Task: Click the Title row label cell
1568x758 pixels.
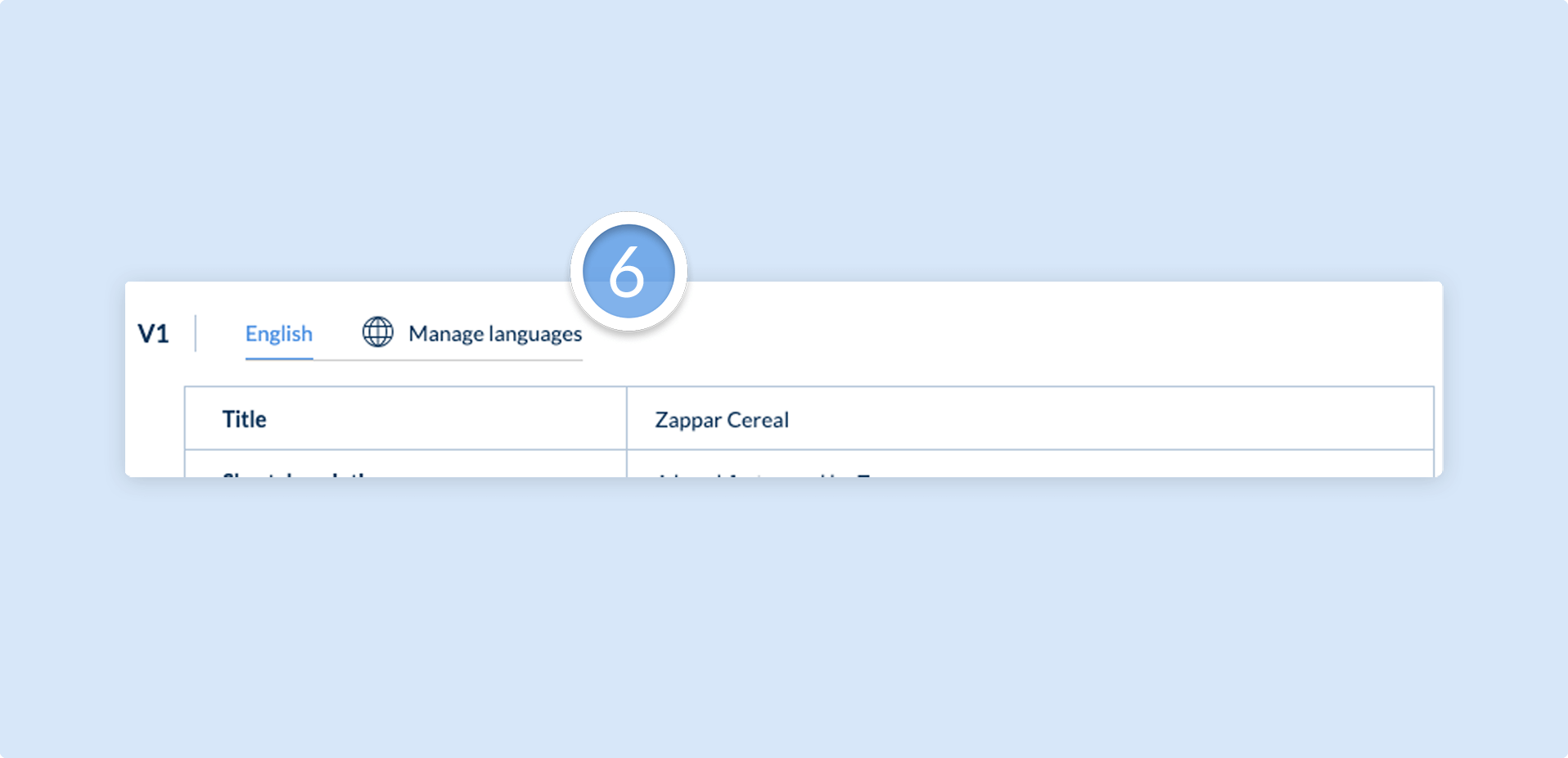Action: (x=406, y=418)
